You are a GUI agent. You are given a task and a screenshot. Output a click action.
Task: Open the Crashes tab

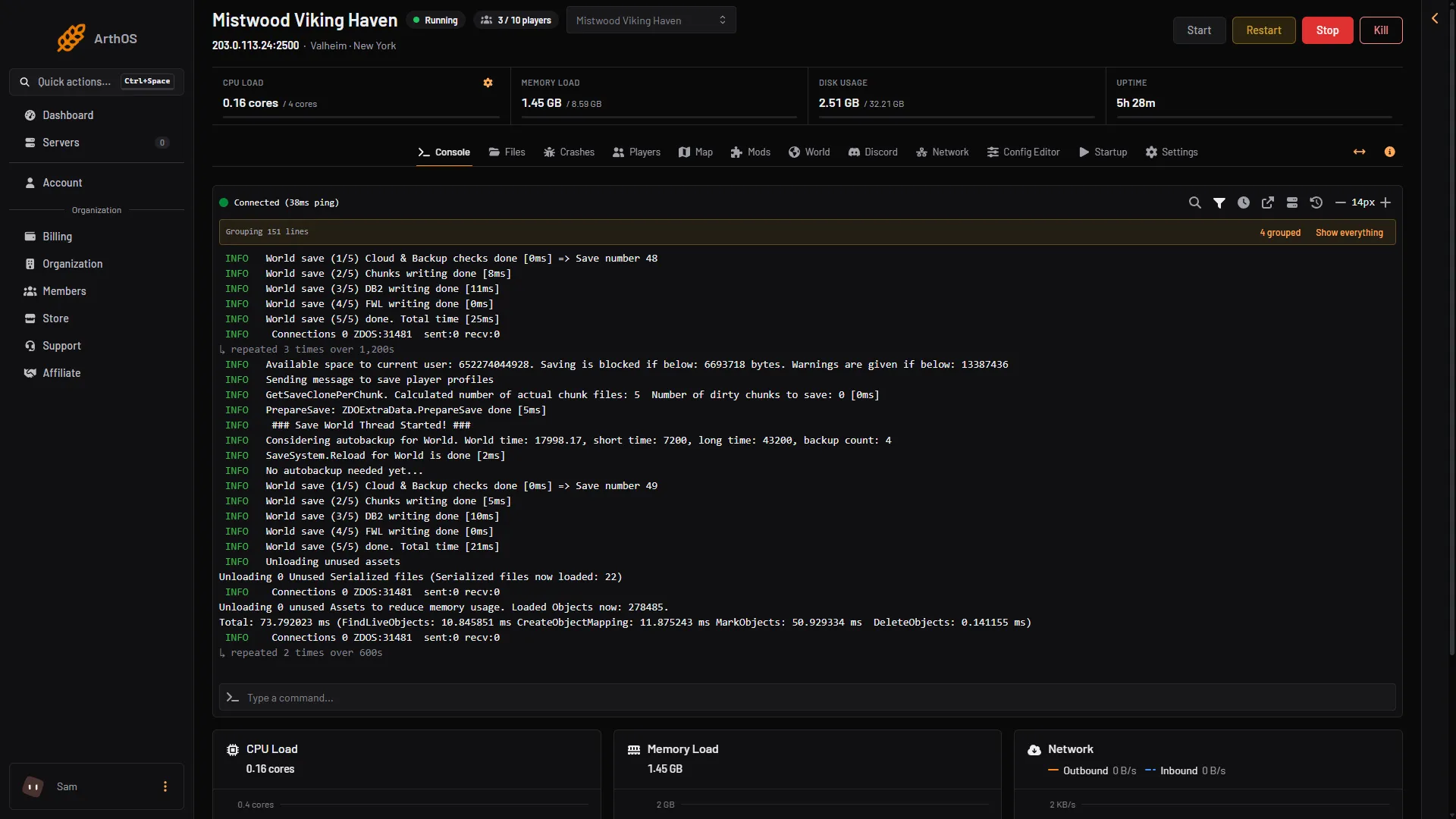tap(569, 152)
